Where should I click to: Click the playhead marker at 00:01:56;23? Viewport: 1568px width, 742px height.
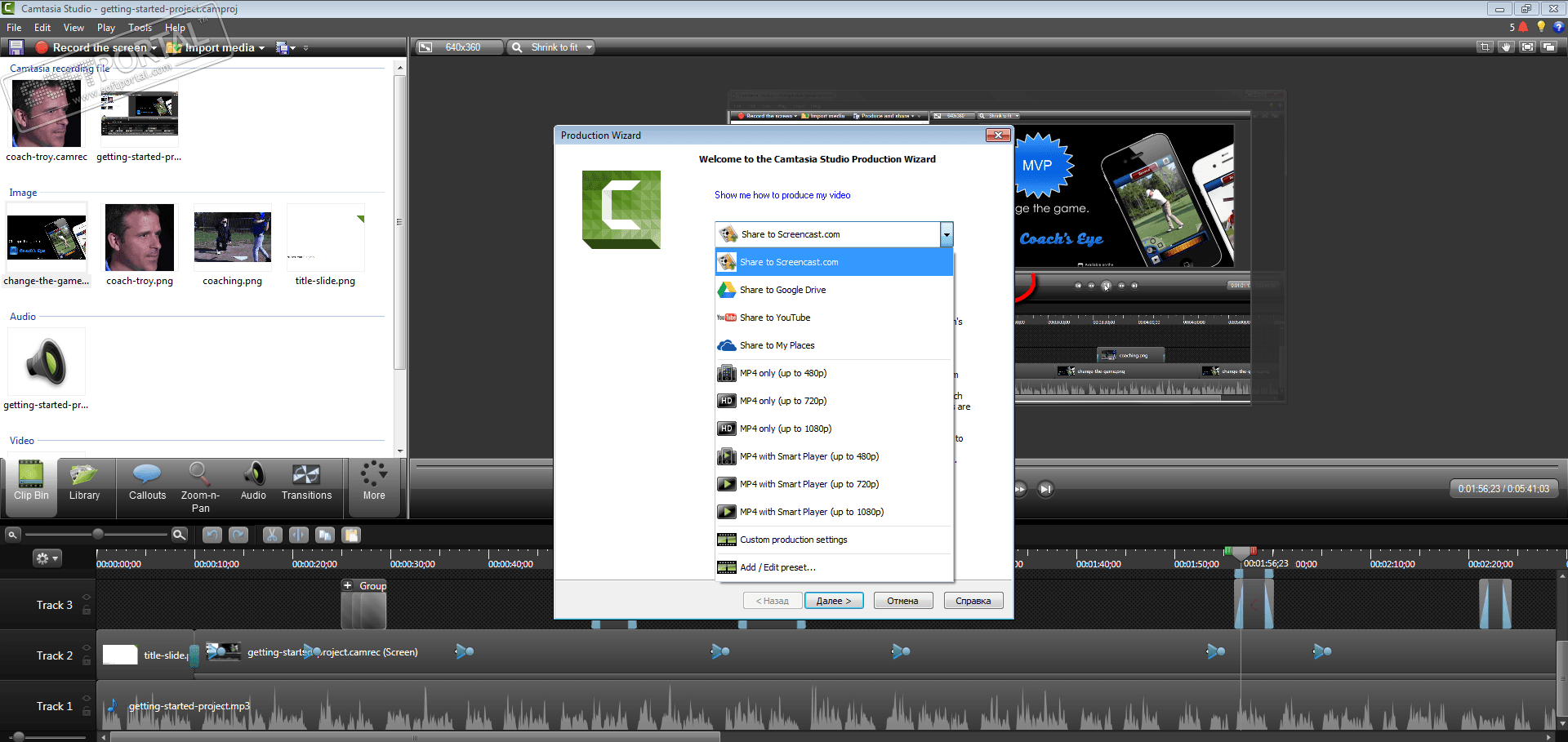point(1241,553)
